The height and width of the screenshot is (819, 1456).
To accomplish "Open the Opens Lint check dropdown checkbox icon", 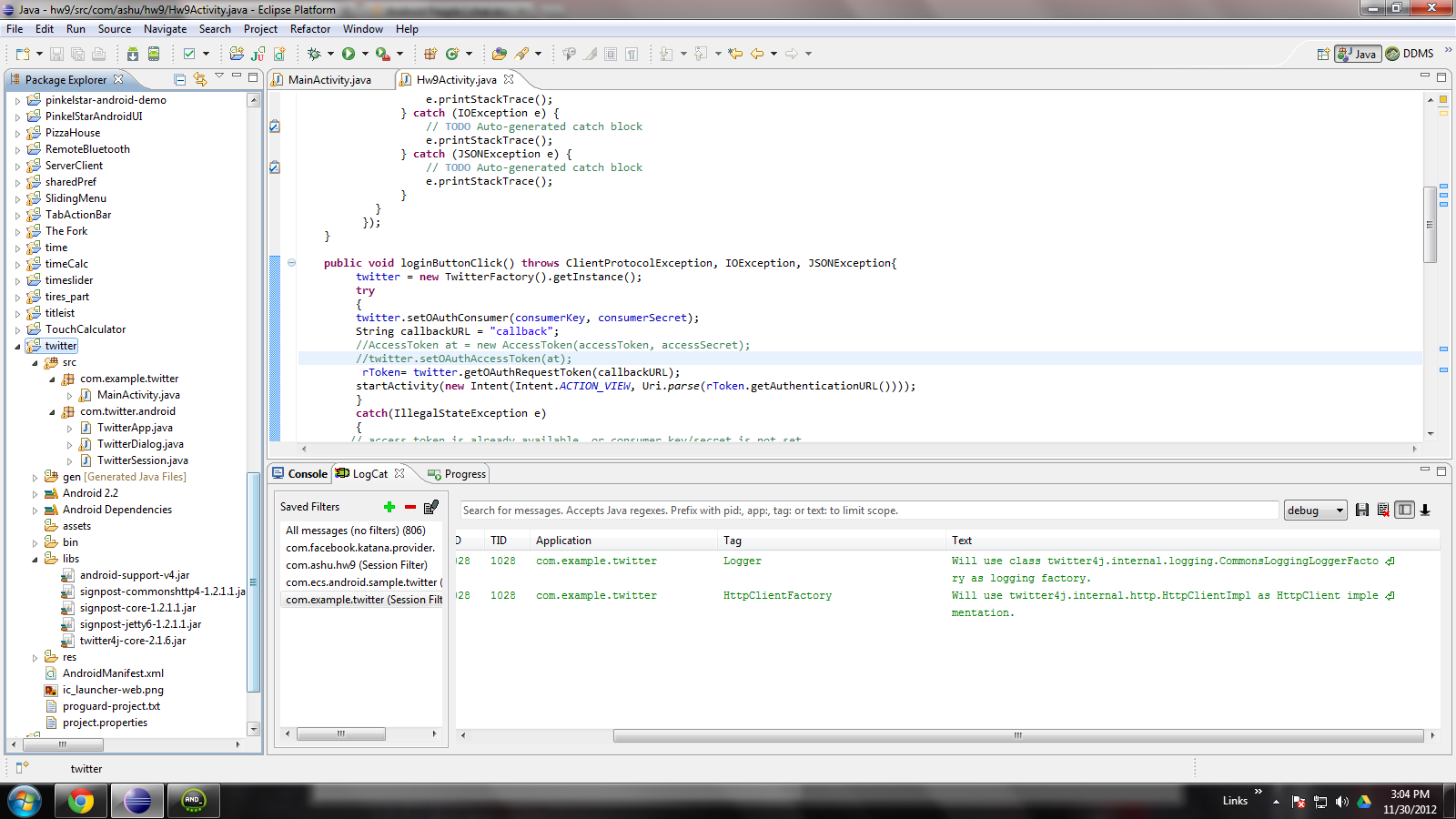I will [x=189, y=54].
